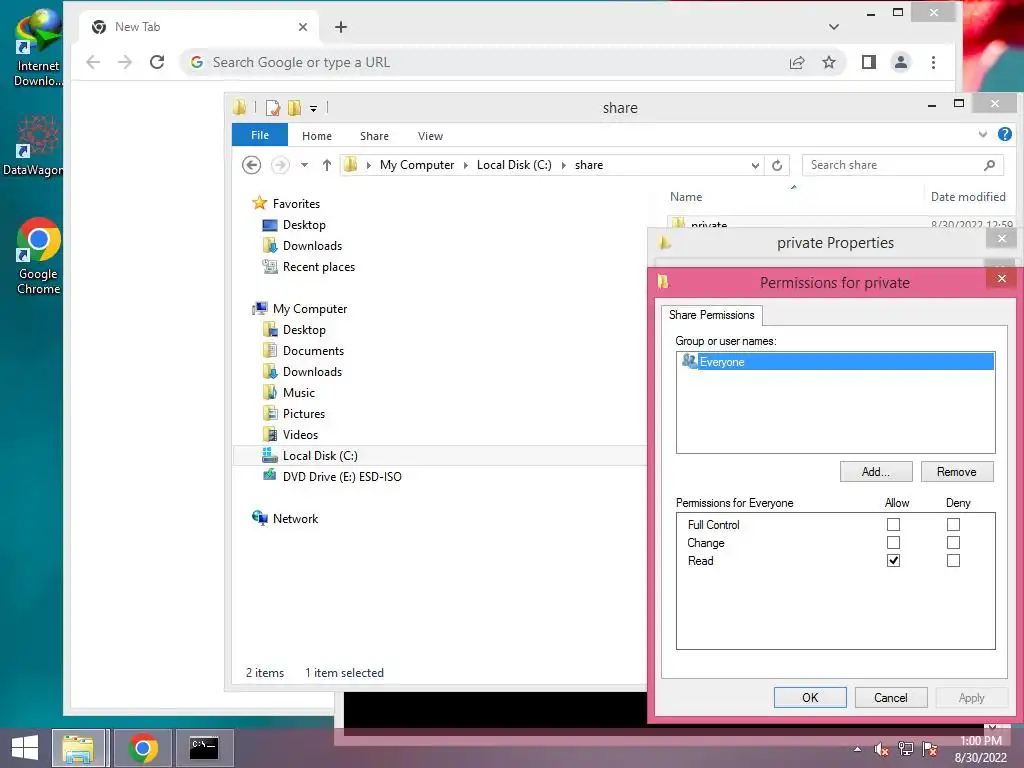The image size is (1024, 768).
Task: Select Documents under My Computer
Action: tap(303, 351)
